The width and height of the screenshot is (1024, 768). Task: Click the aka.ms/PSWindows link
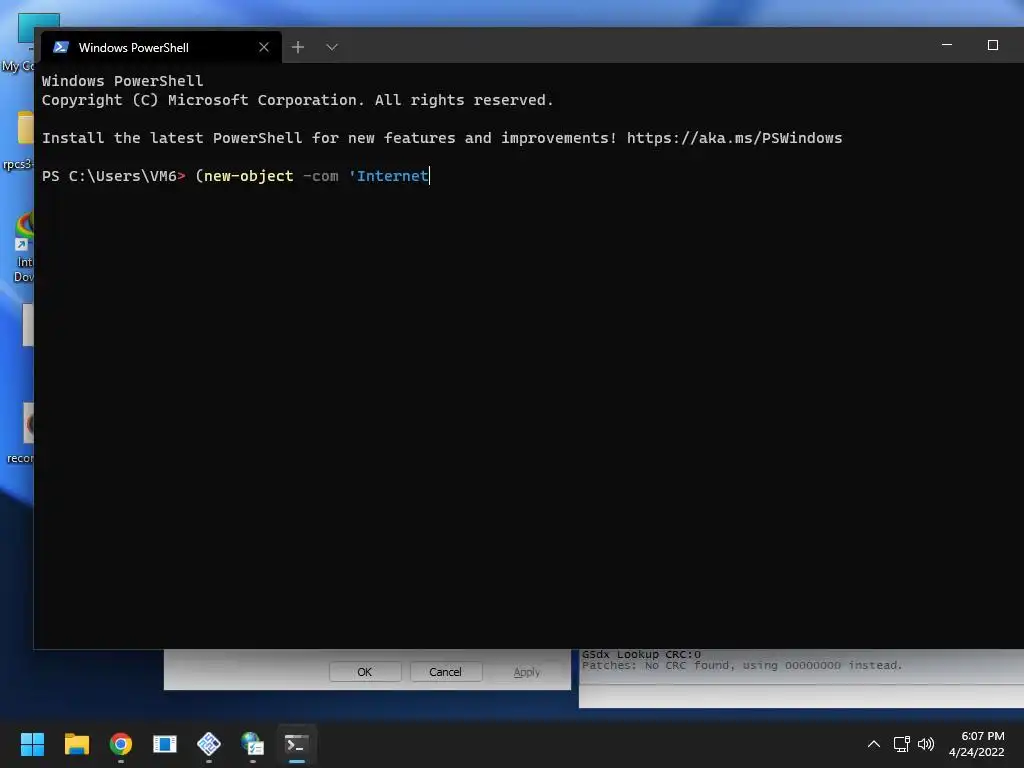734,138
